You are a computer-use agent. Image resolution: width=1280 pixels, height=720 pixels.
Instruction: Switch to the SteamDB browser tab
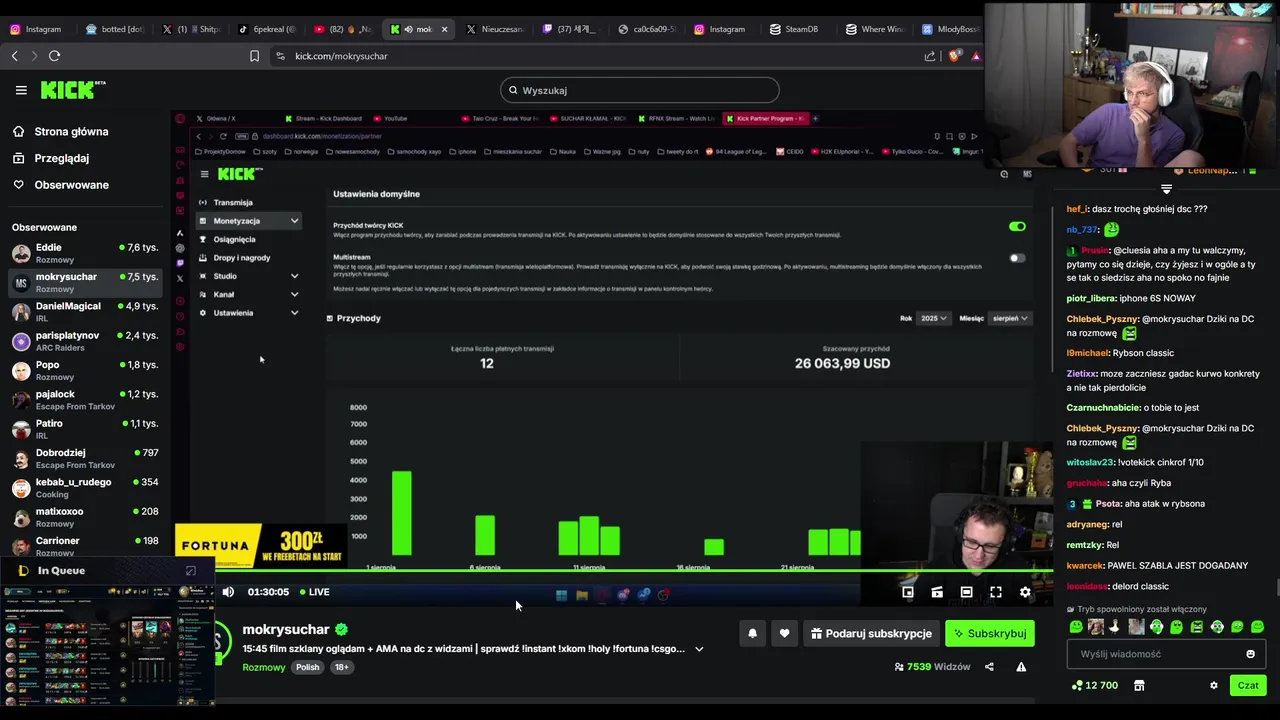pyautogui.click(x=794, y=29)
